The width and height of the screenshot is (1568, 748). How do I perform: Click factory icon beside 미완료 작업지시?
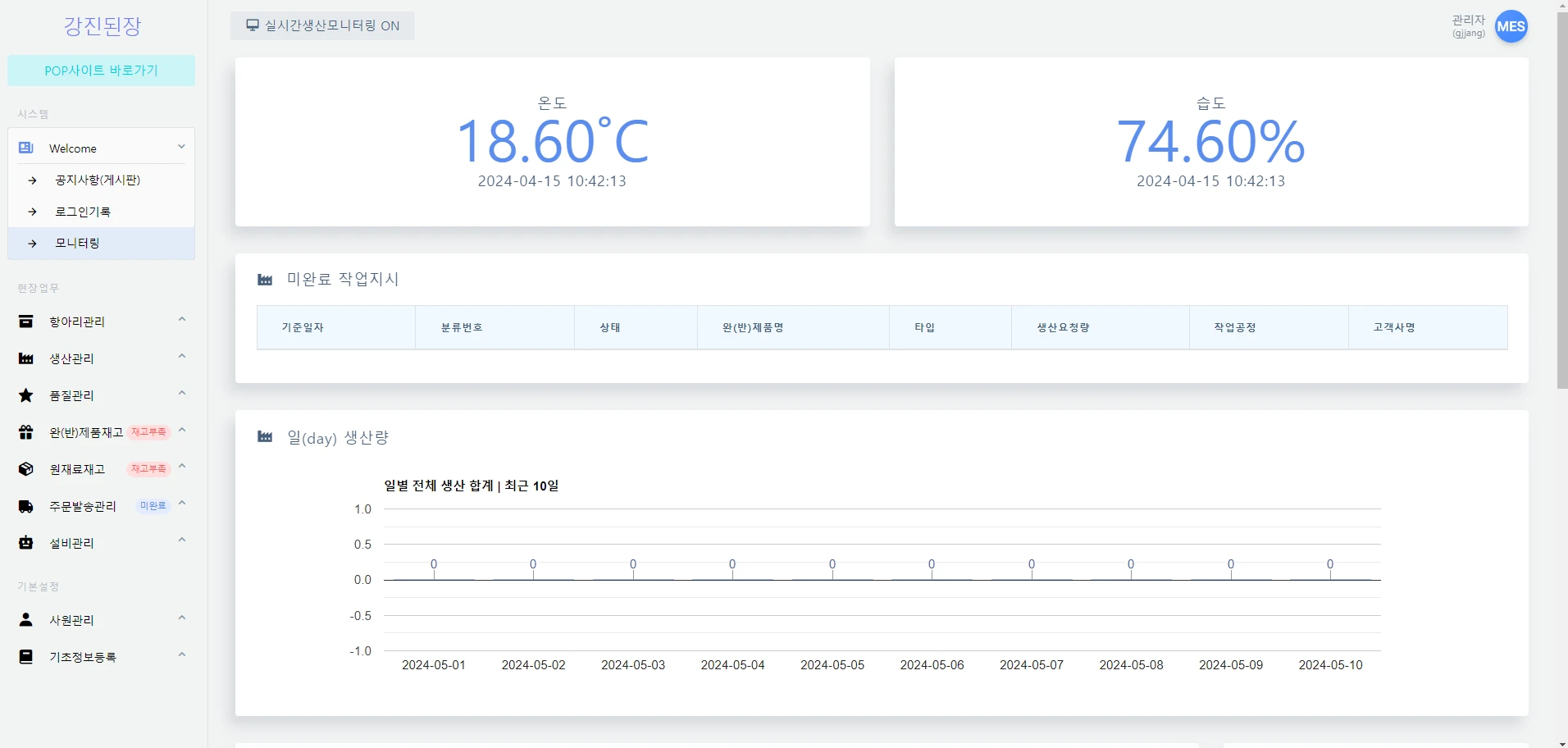265,280
